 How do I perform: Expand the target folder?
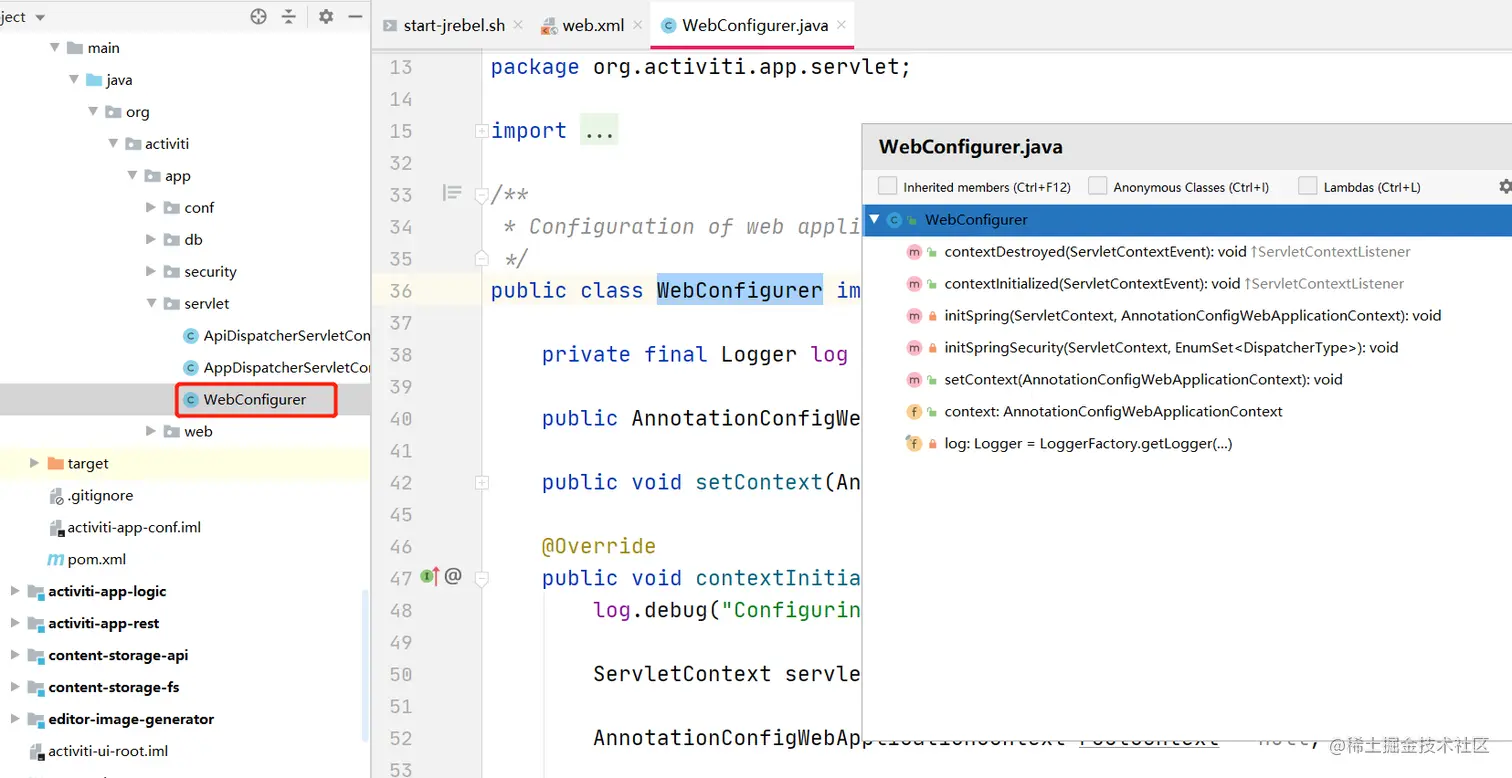click(x=34, y=464)
